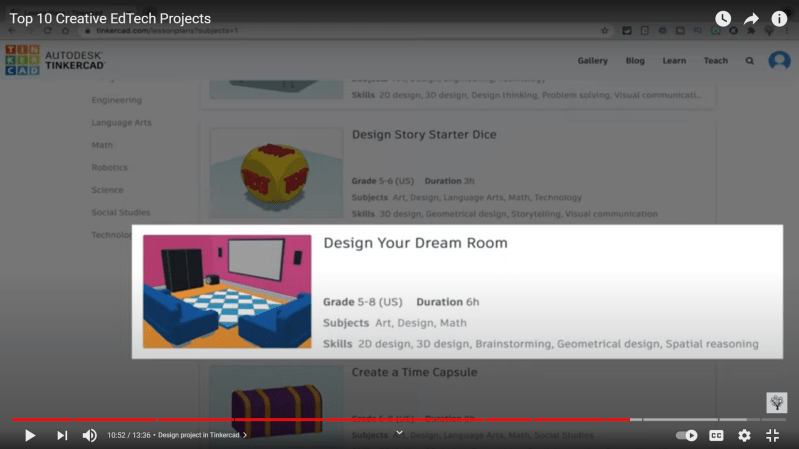Click the Tinkercad search magnifier icon
Screen dimensions: 799x449
(x=750, y=61)
